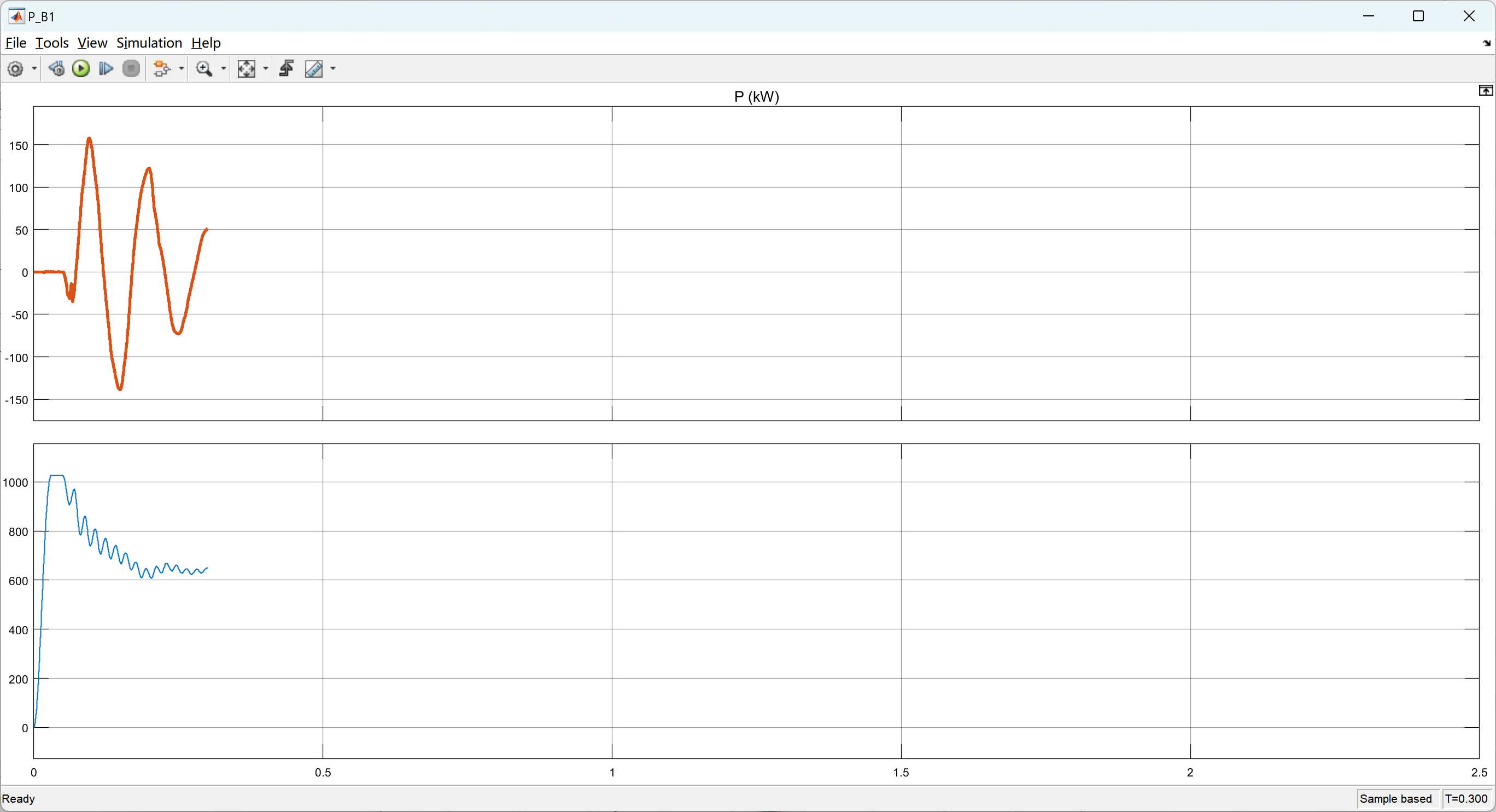1496x812 pixels.
Task: Click the Step Back simulation button
Action: click(56, 69)
